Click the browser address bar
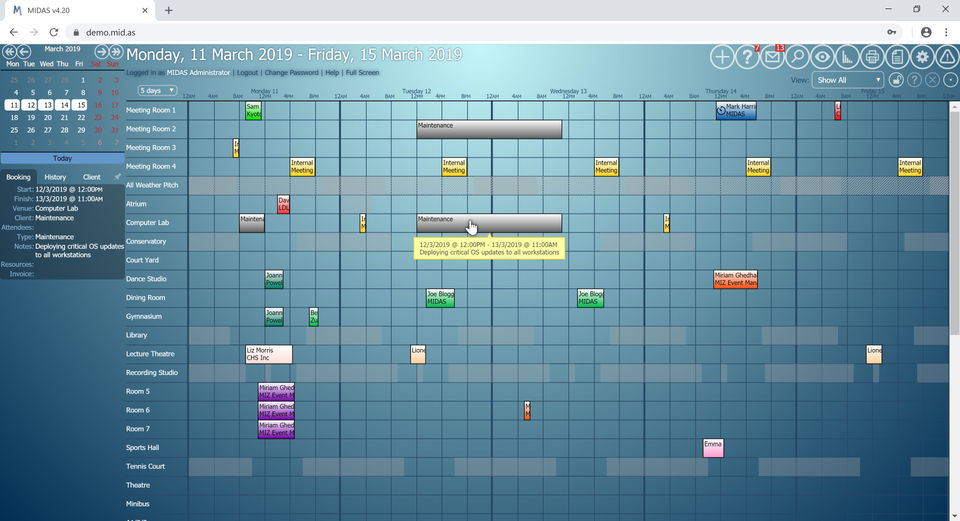Viewport: 960px width, 521px height. 478,32
